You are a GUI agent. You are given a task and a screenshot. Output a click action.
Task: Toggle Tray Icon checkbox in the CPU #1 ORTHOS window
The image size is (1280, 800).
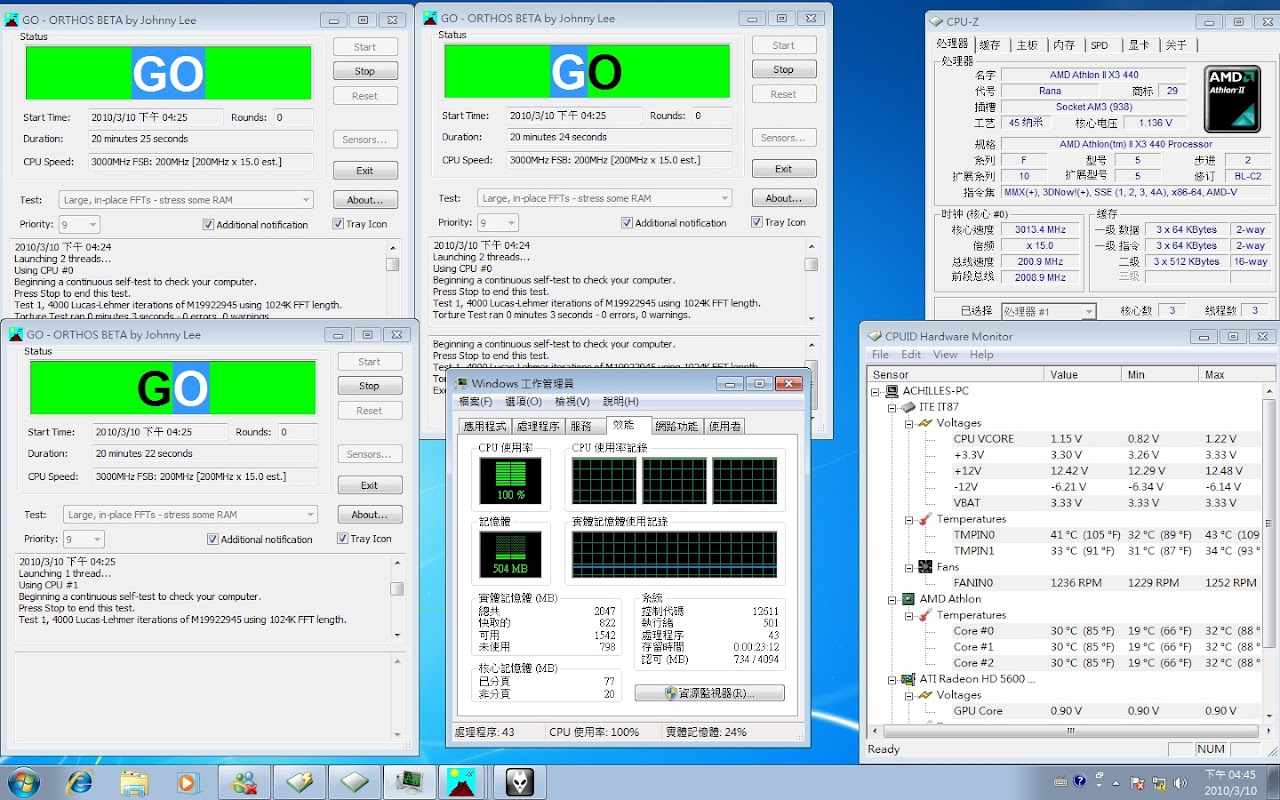(342, 539)
